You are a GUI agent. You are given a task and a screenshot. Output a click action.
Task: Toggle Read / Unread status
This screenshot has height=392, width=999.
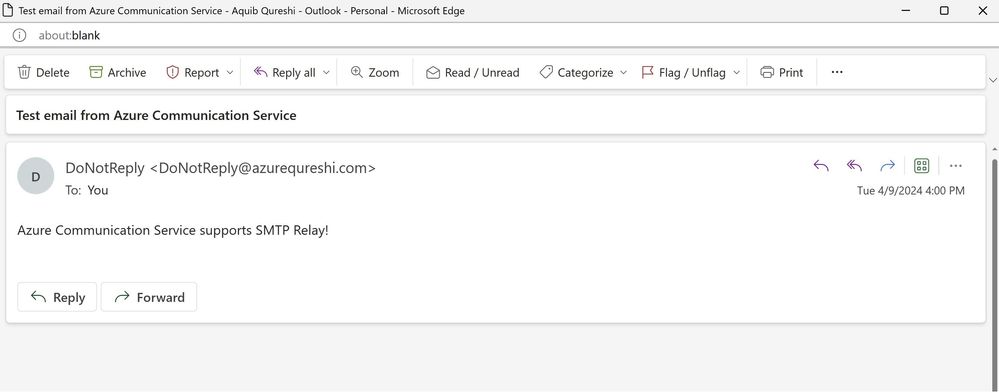pos(473,73)
